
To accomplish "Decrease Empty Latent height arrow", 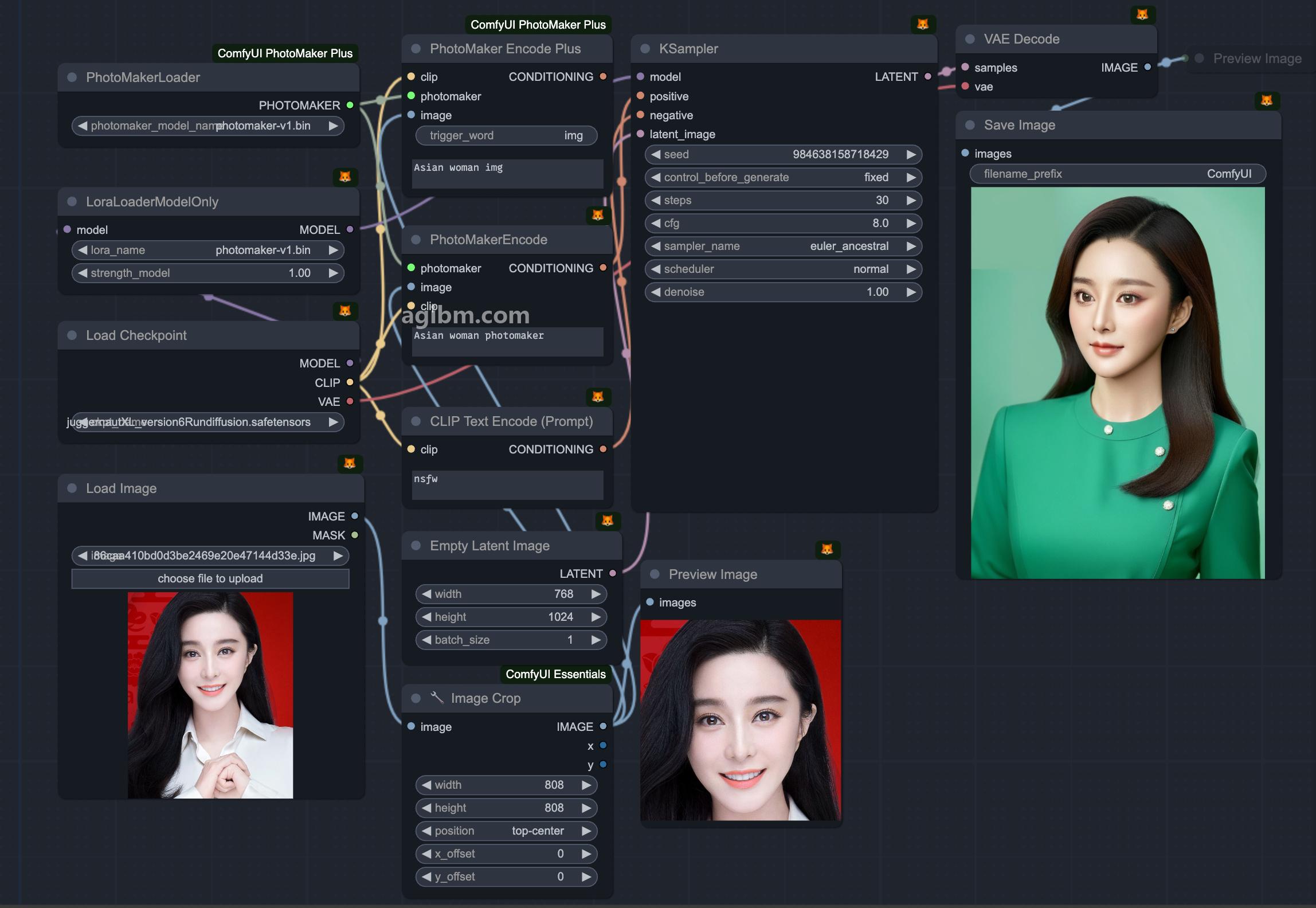I will click(x=426, y=617).
